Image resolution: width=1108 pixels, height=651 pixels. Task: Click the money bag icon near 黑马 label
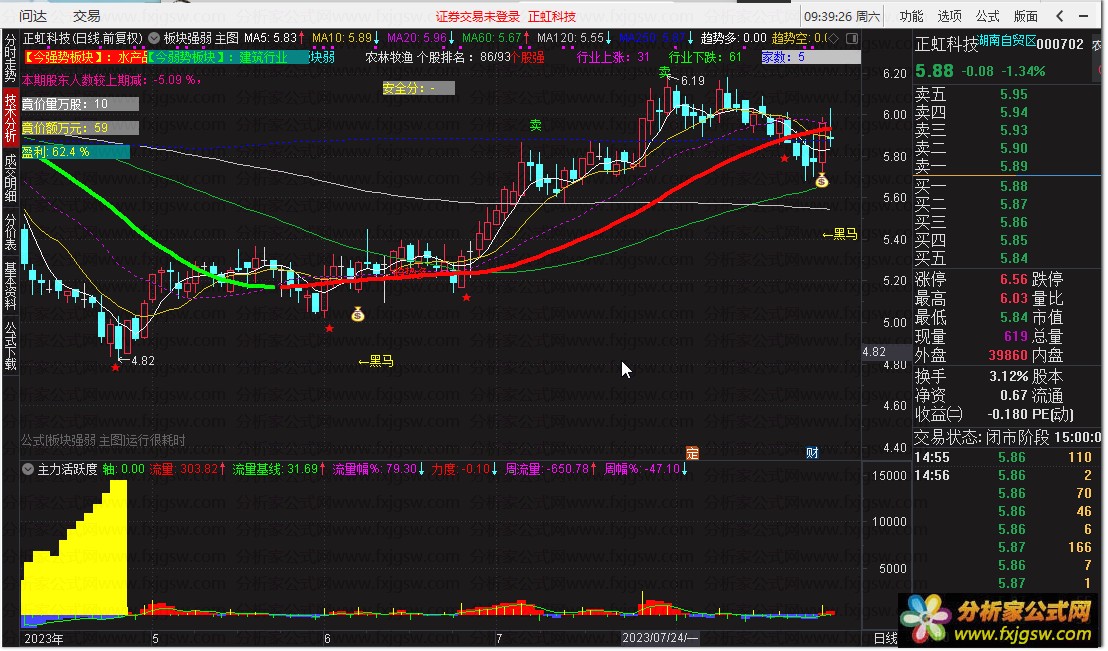pos(358,315)
